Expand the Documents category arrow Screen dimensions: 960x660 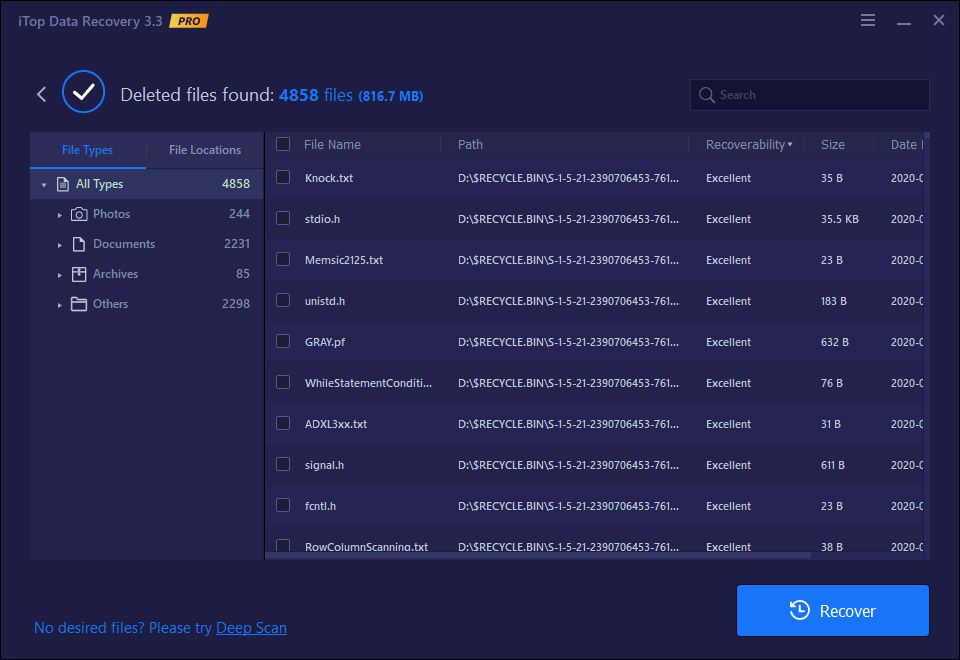point(59,245)
